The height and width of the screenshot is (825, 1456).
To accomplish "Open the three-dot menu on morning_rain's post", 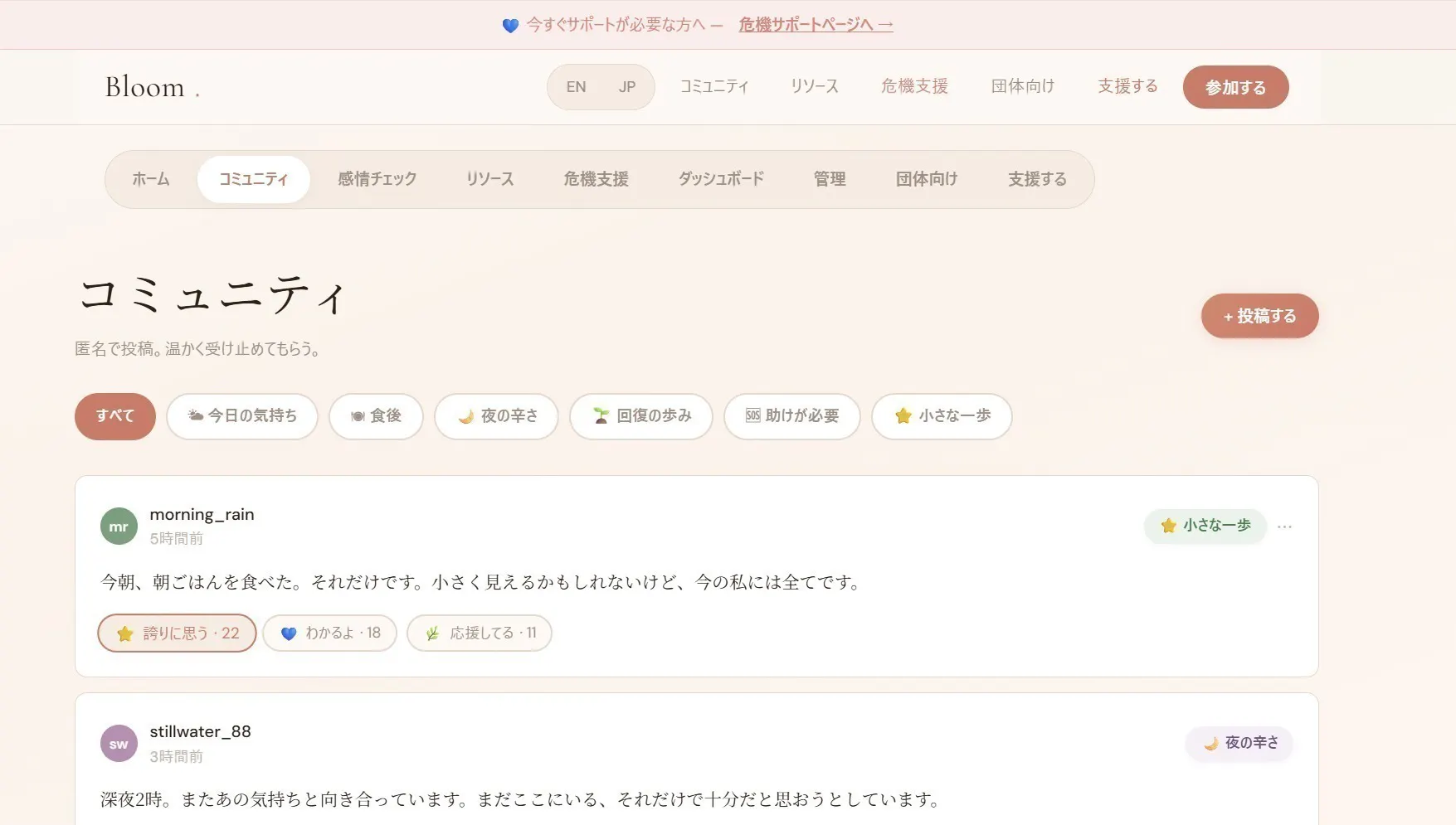I will (x=1284, y=527).
